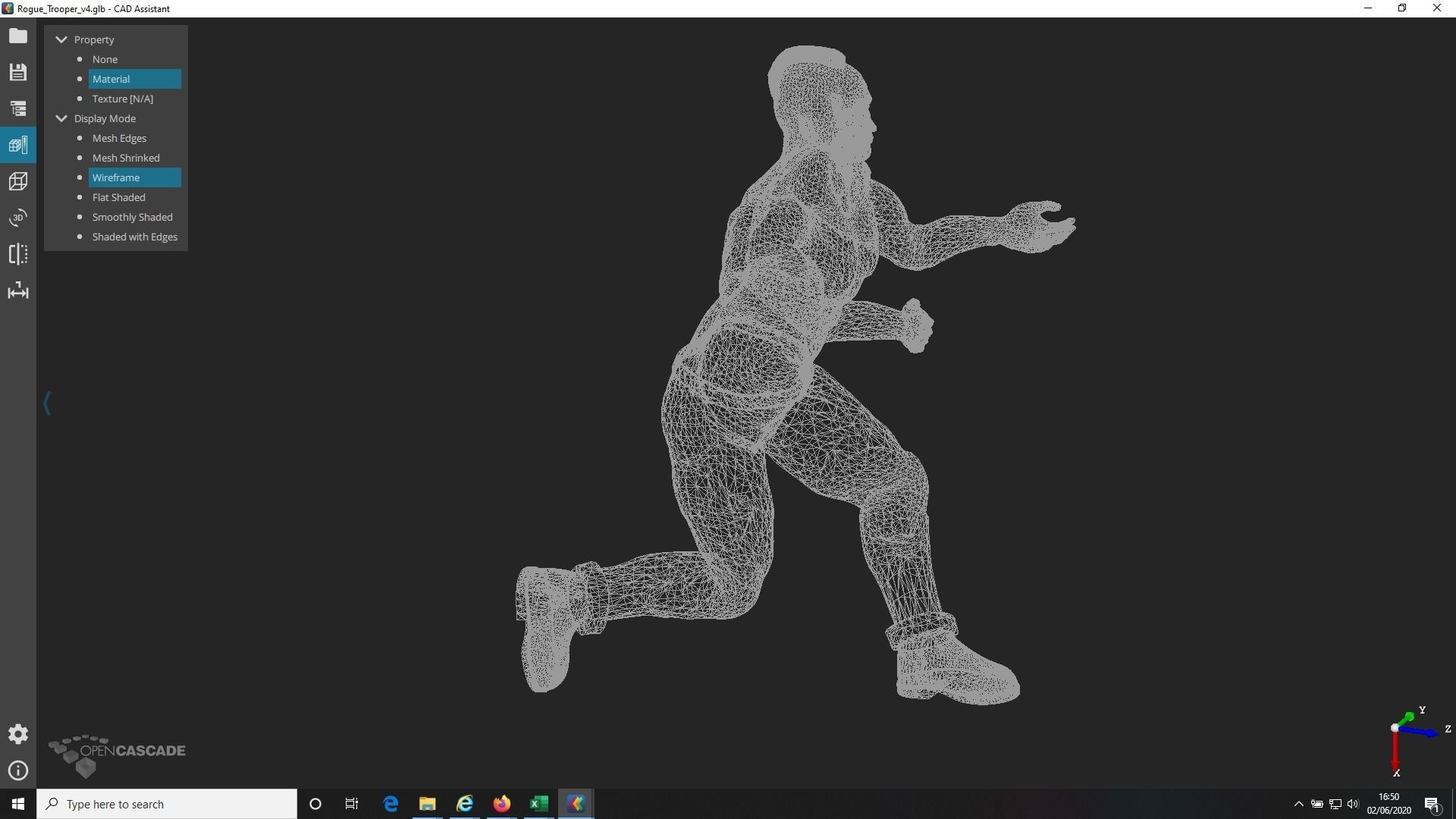Open the info about icon
The width and height of the screenshot is (1456, 819).
pos(18,770)
